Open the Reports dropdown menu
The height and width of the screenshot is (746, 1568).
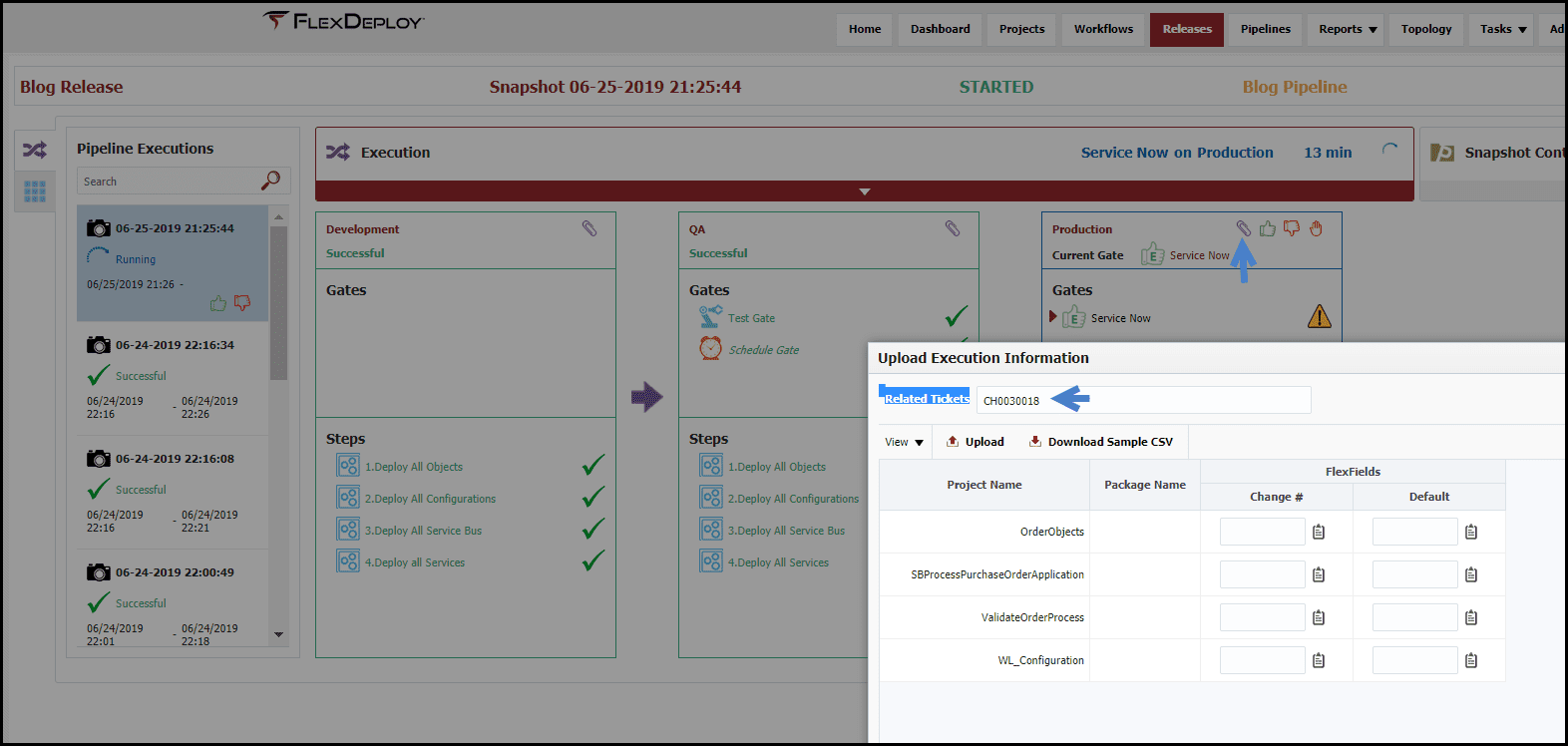(1348, 29)
